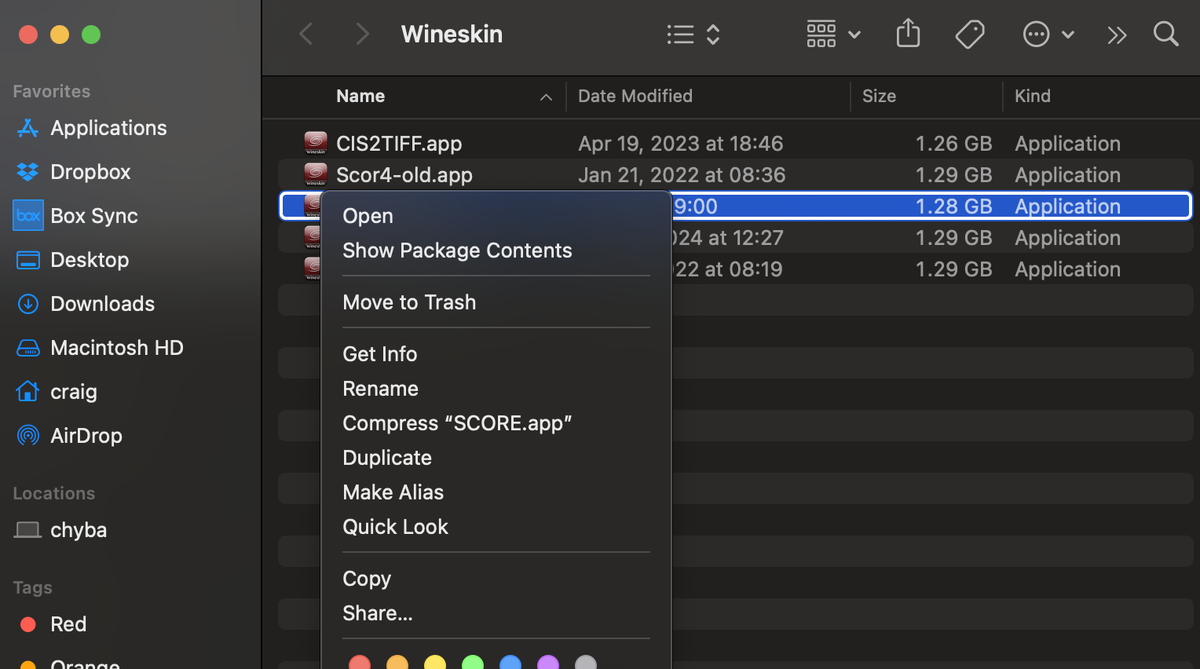Choose Compress “SCORE.app” option
The height and width of the screenshot is (669, 1200).
[457, 423]
